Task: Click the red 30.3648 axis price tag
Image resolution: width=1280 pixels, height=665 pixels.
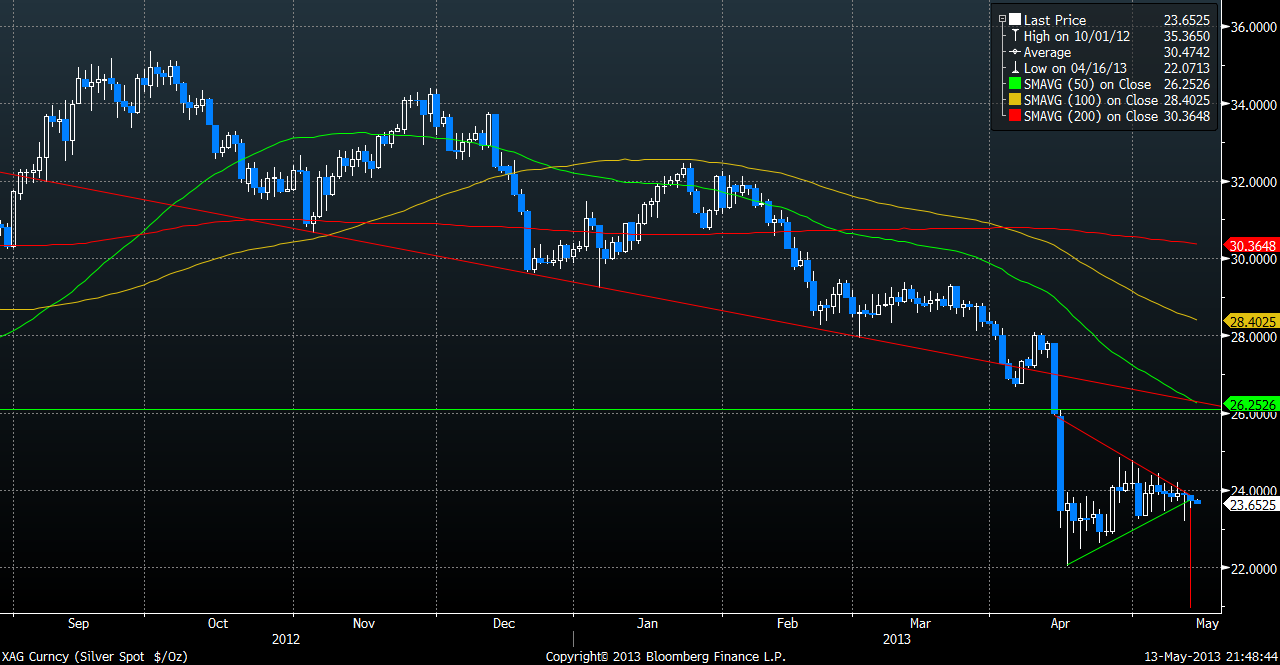Action: pyautogui.click(x=1251, y=245)
